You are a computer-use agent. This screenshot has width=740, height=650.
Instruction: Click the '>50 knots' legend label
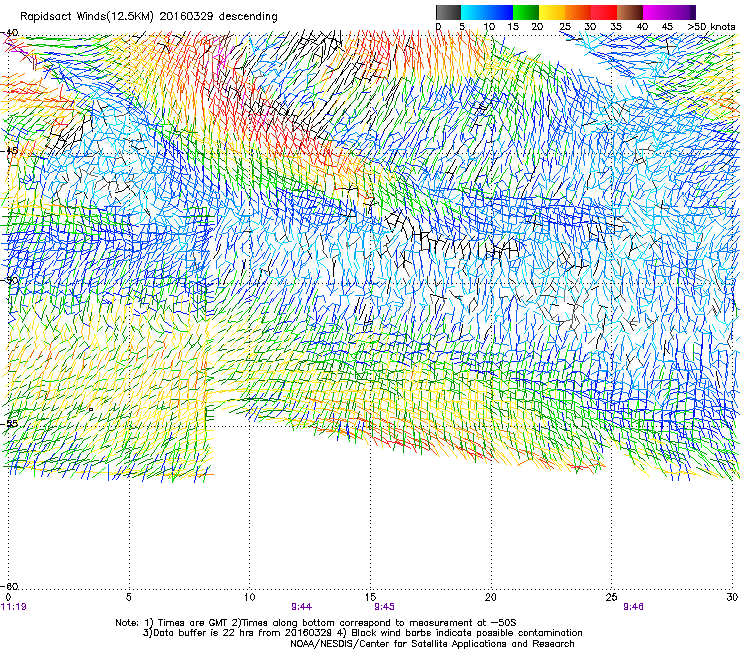click(x=711, y=27)
